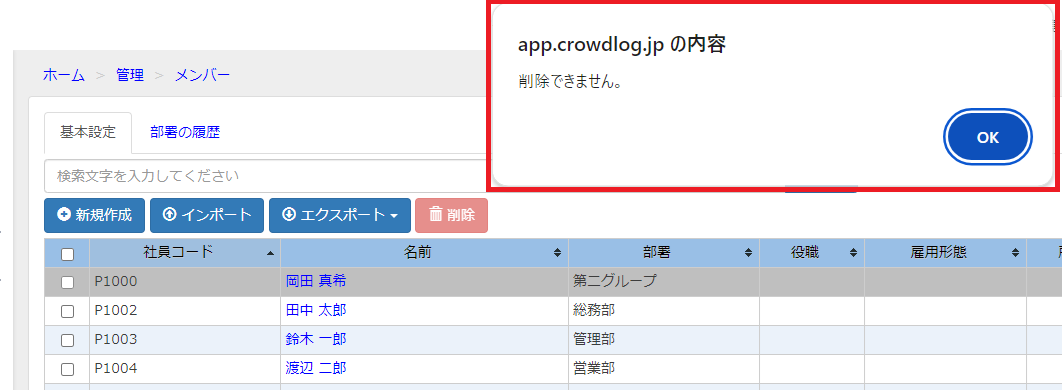Sort by 社員コード column header

click(185, 253)
